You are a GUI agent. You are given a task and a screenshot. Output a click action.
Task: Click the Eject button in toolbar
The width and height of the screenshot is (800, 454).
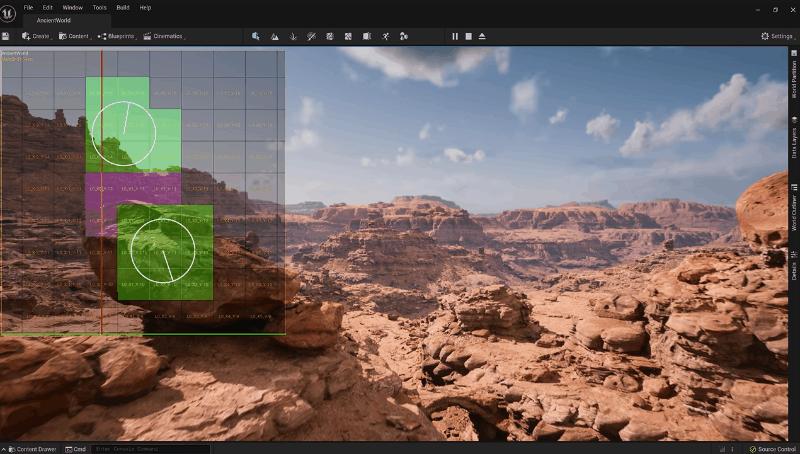[482, 36]
